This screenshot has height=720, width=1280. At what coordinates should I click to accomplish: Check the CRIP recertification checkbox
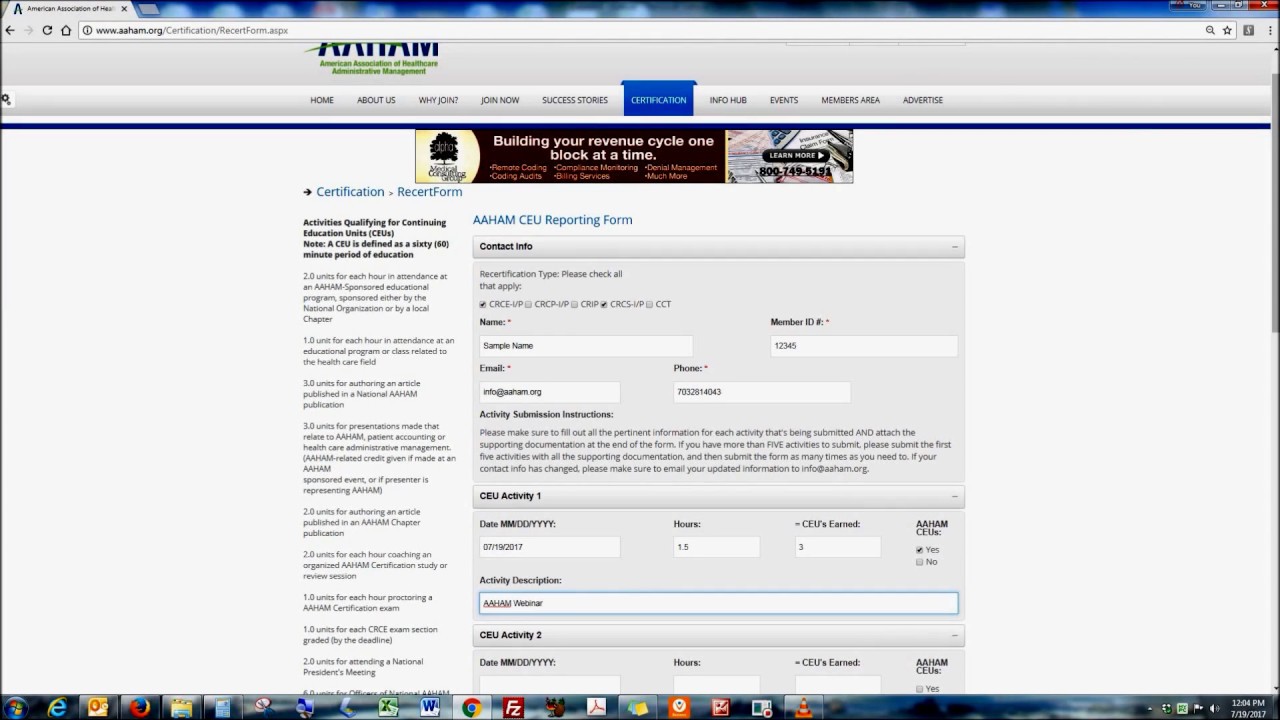click(x=574, y=305)
